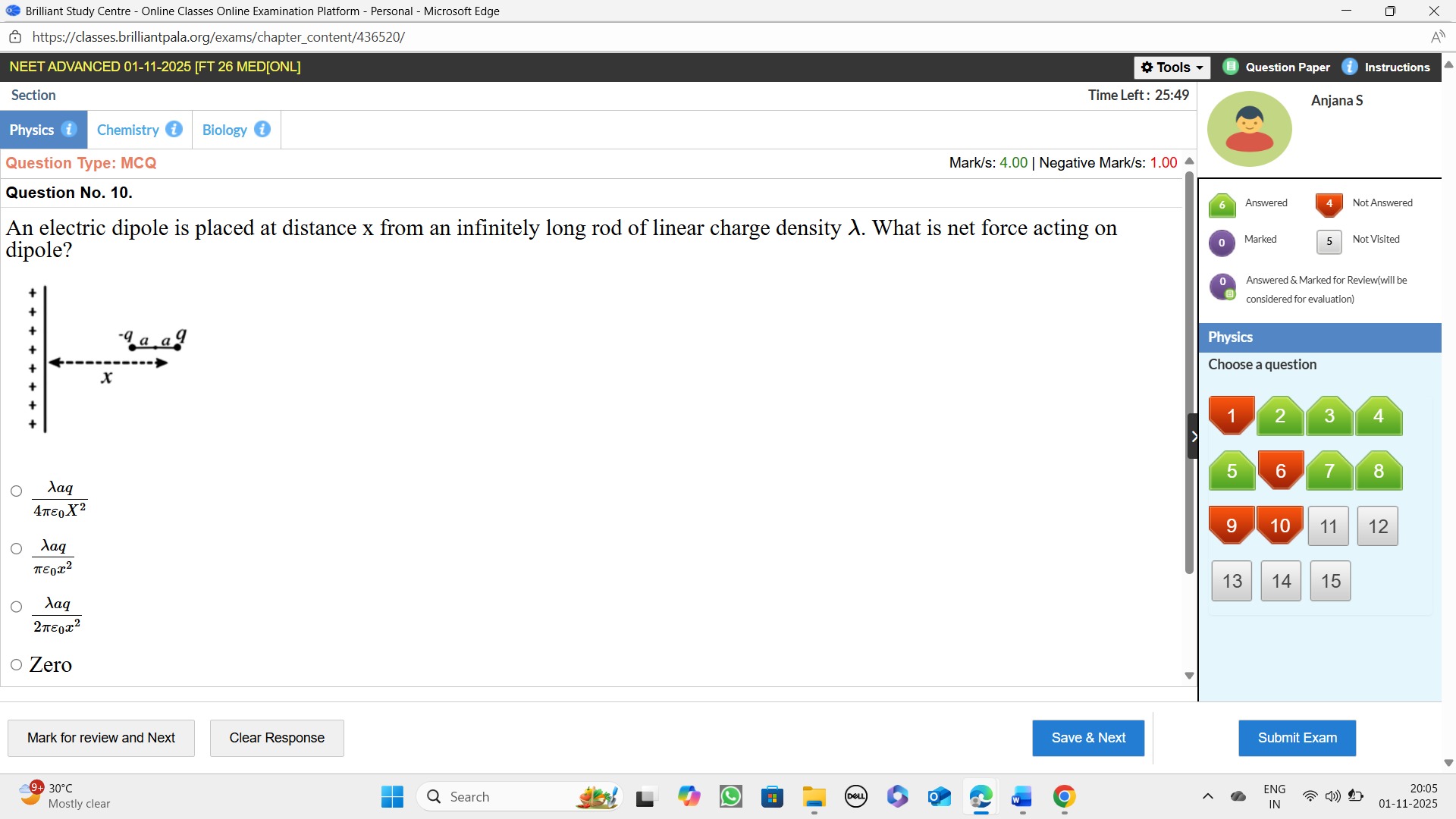Click the Physics section info icon
The width and height of the screenshot is (1456, 819).
coord(69,130)
